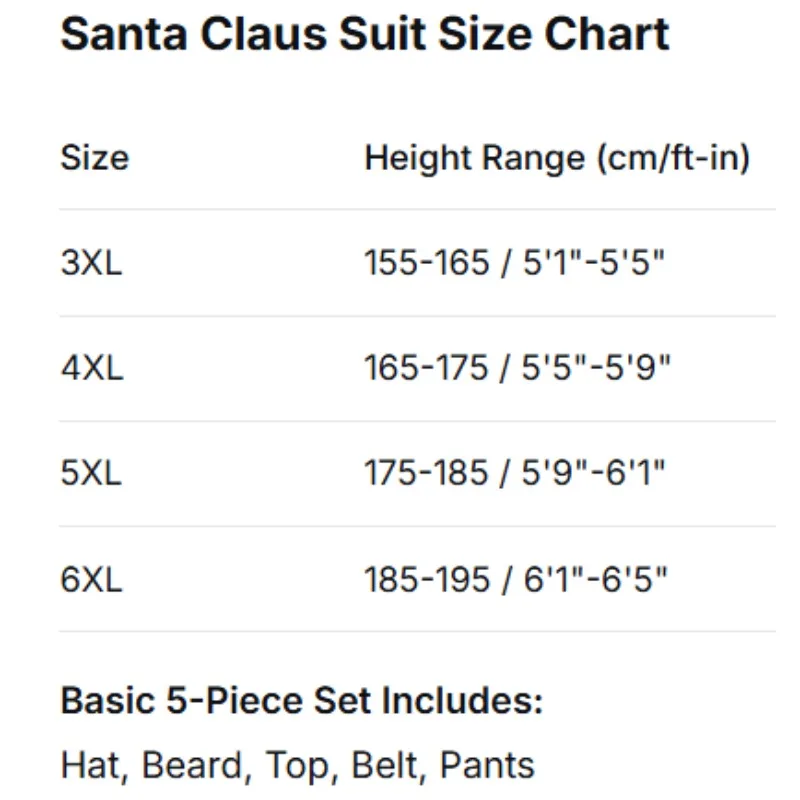Select the 3XL size row label
Viewport: 800px width, 800px height.
92,263
